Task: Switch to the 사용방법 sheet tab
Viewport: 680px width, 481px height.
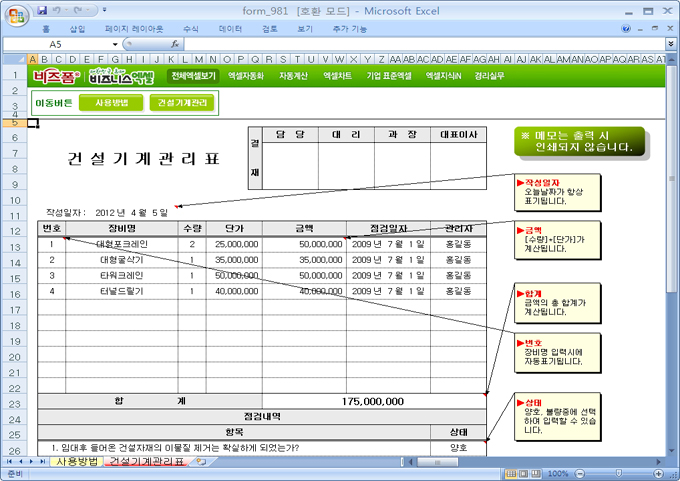Action: pyautogui.click(x=76, y=462)
